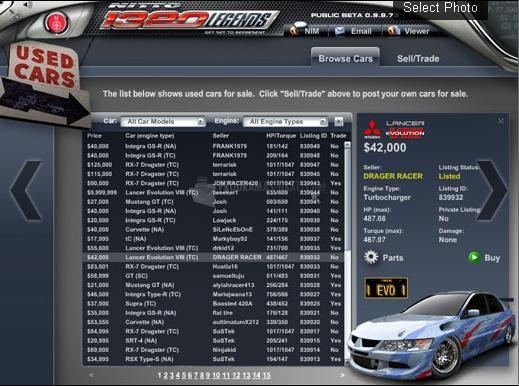Open the Email envelope icon

[340, 31]
